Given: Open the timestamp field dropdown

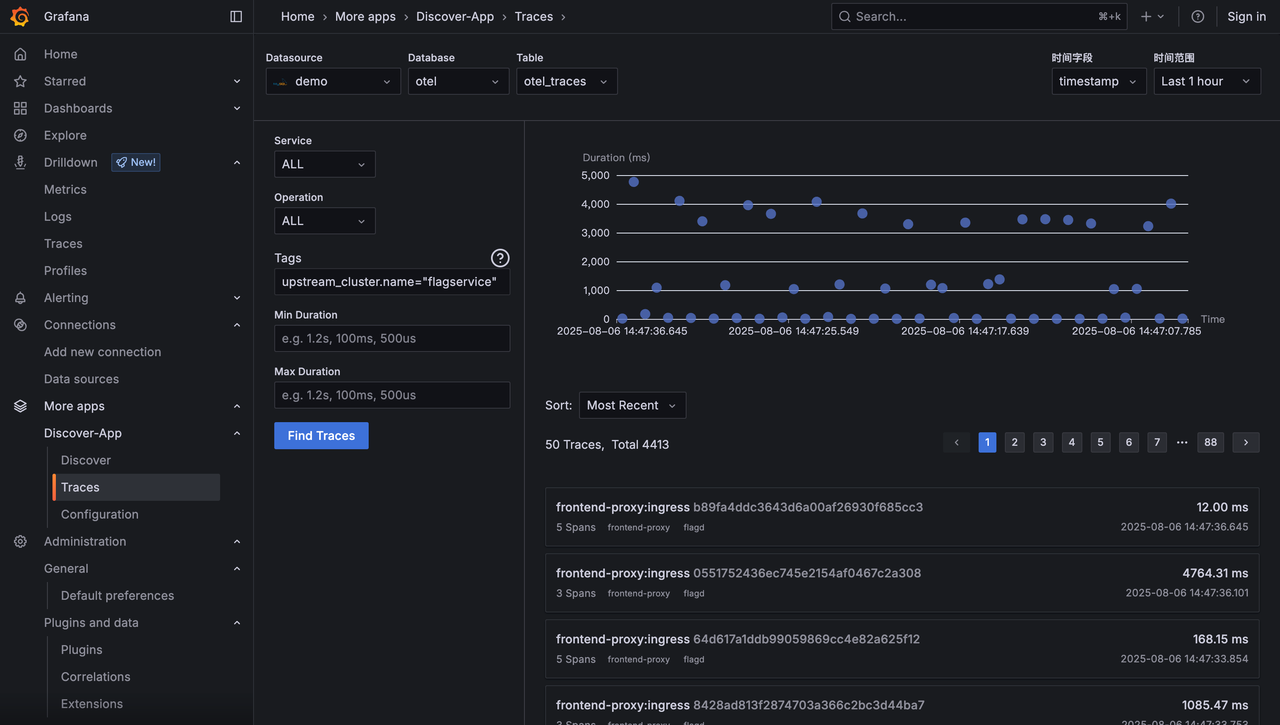Looking at the screenshot, I should pyautogui.click(x=1099, y=81).
